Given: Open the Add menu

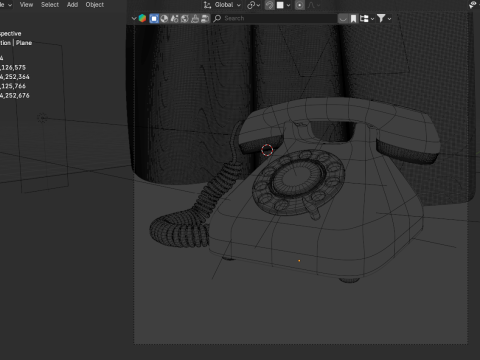Looking at the screenshot, I should point(72,5).
